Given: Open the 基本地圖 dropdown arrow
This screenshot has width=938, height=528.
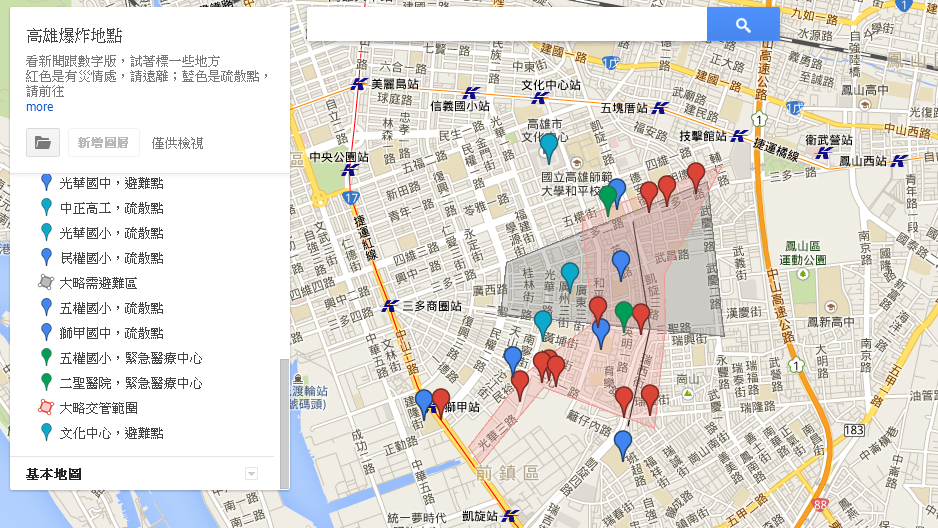Looking at the screenshot, I should [251, 474].
